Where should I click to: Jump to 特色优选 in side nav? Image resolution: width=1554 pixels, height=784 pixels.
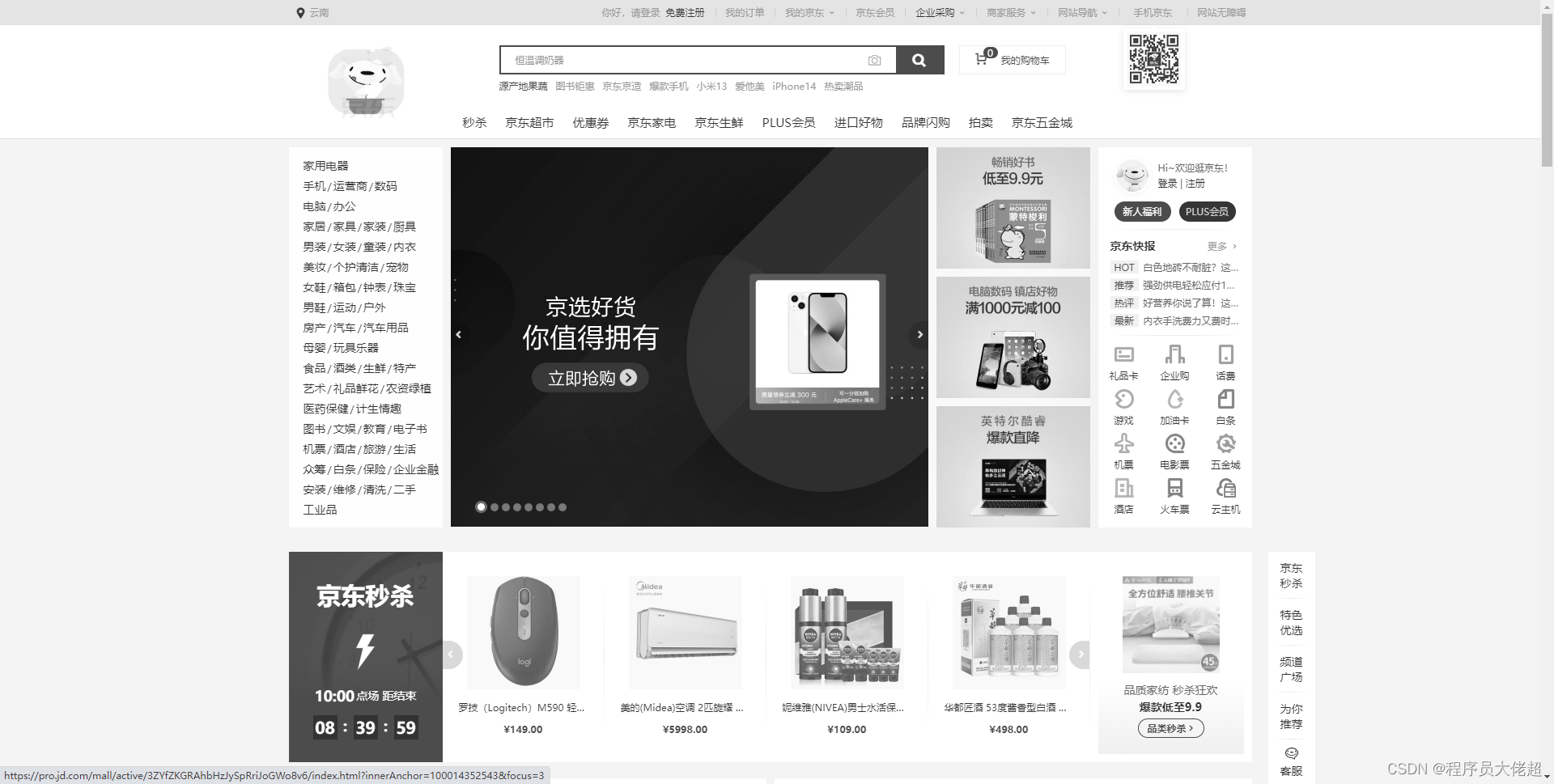pos(1291,623)
